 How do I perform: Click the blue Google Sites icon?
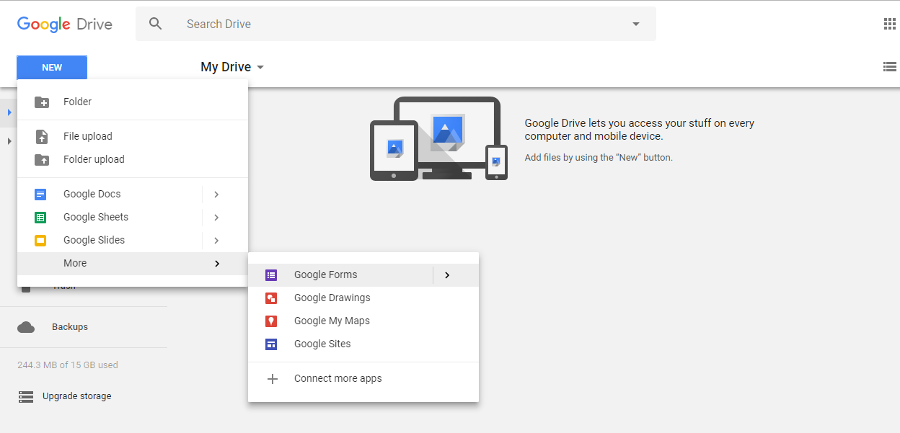tap(271, 344)
